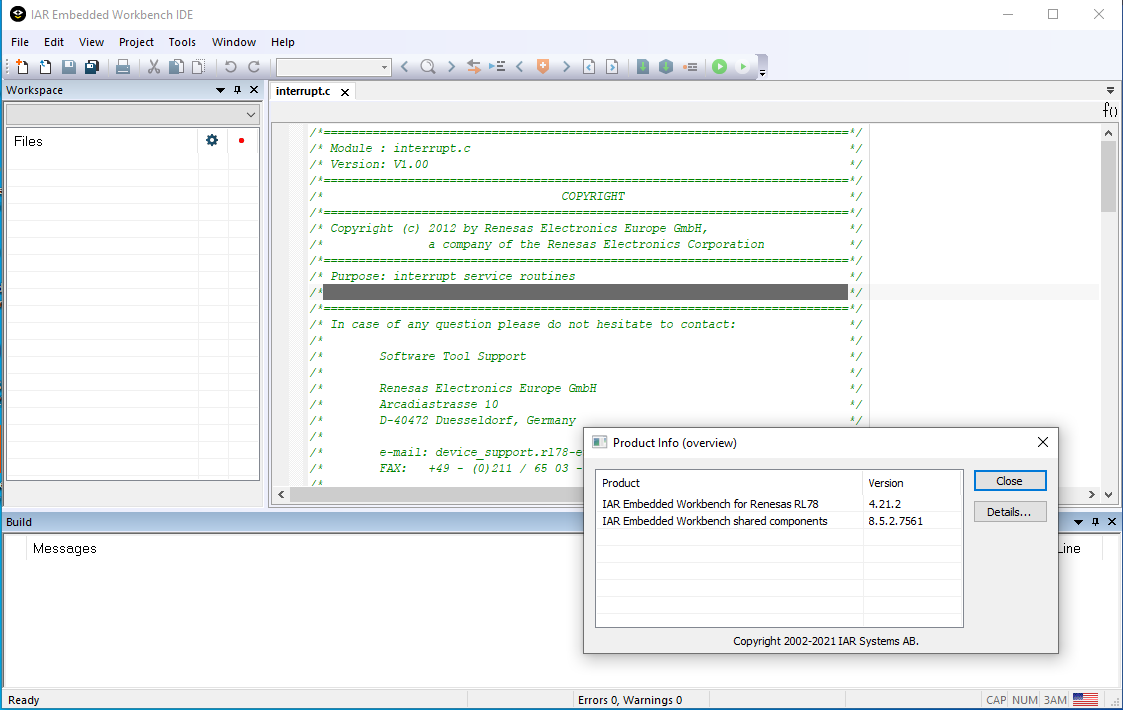Click the Make build icon

pos(666,67)
